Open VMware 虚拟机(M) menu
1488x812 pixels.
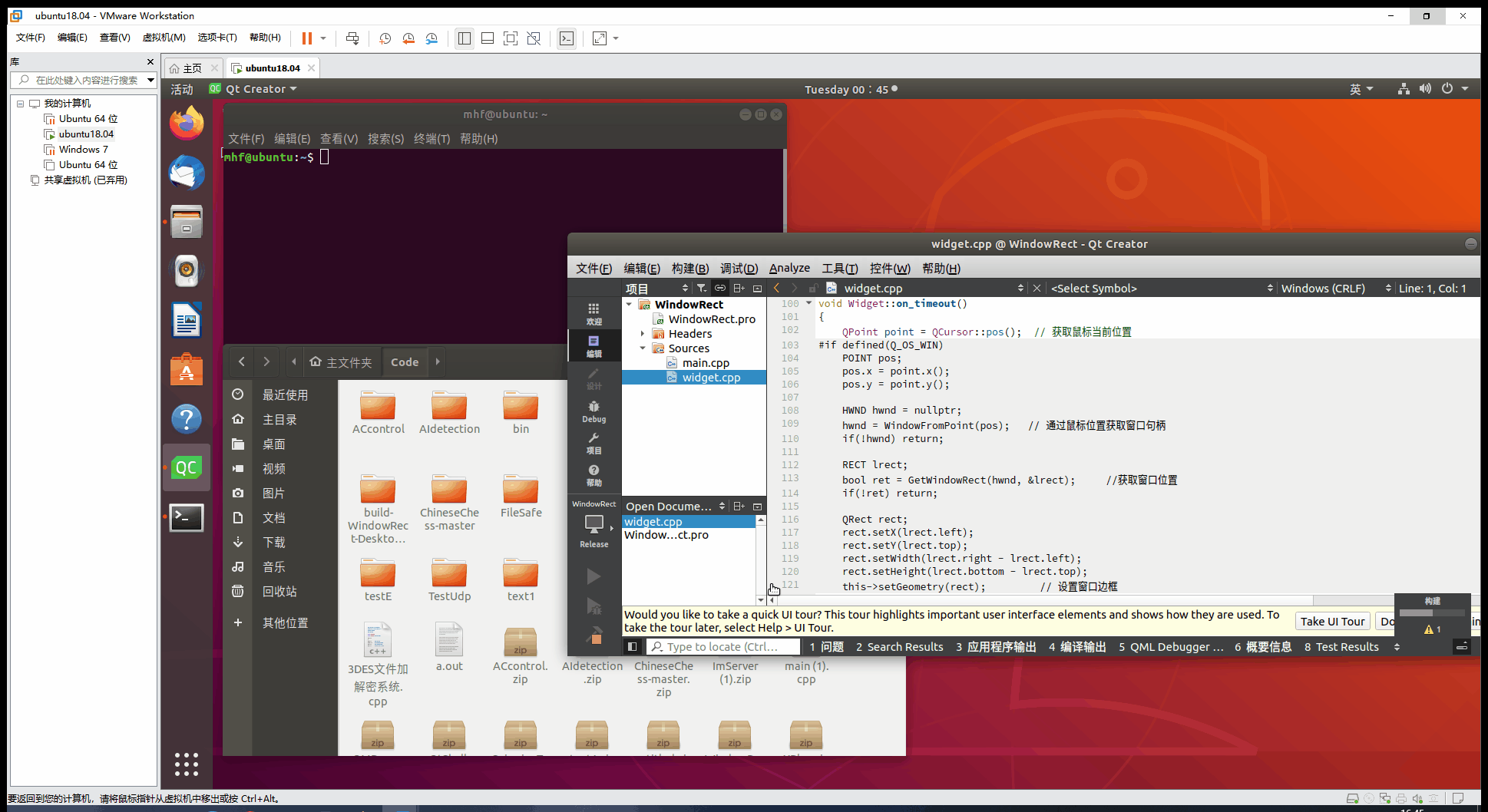164,37
